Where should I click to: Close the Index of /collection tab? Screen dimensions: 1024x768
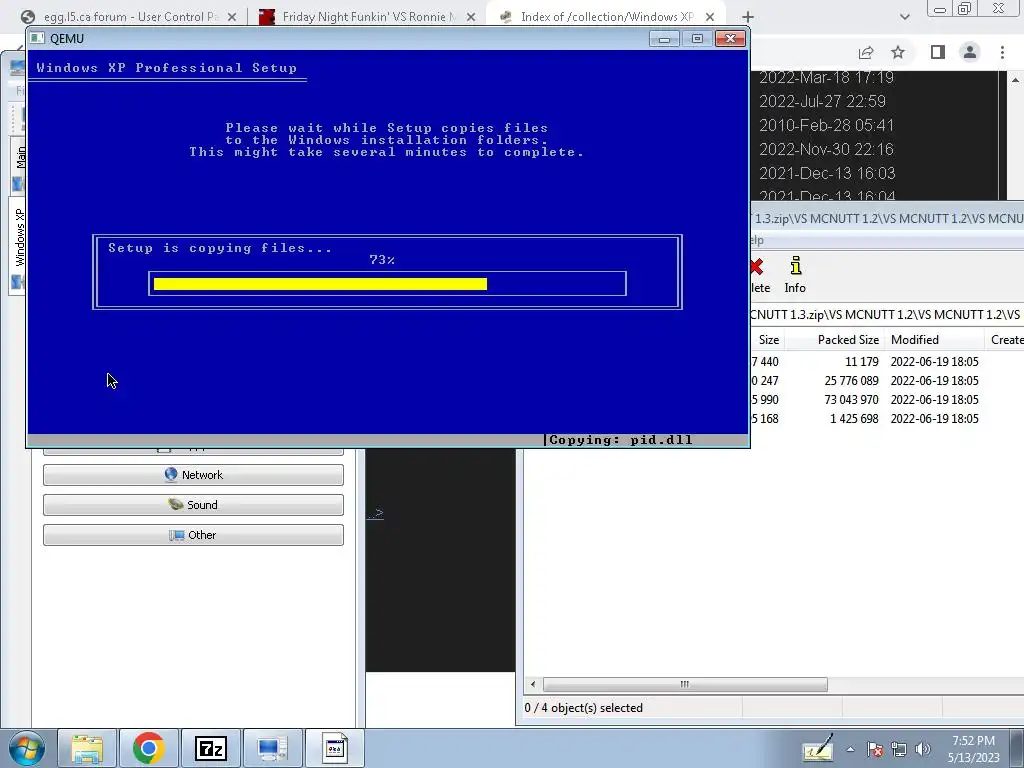710,17
